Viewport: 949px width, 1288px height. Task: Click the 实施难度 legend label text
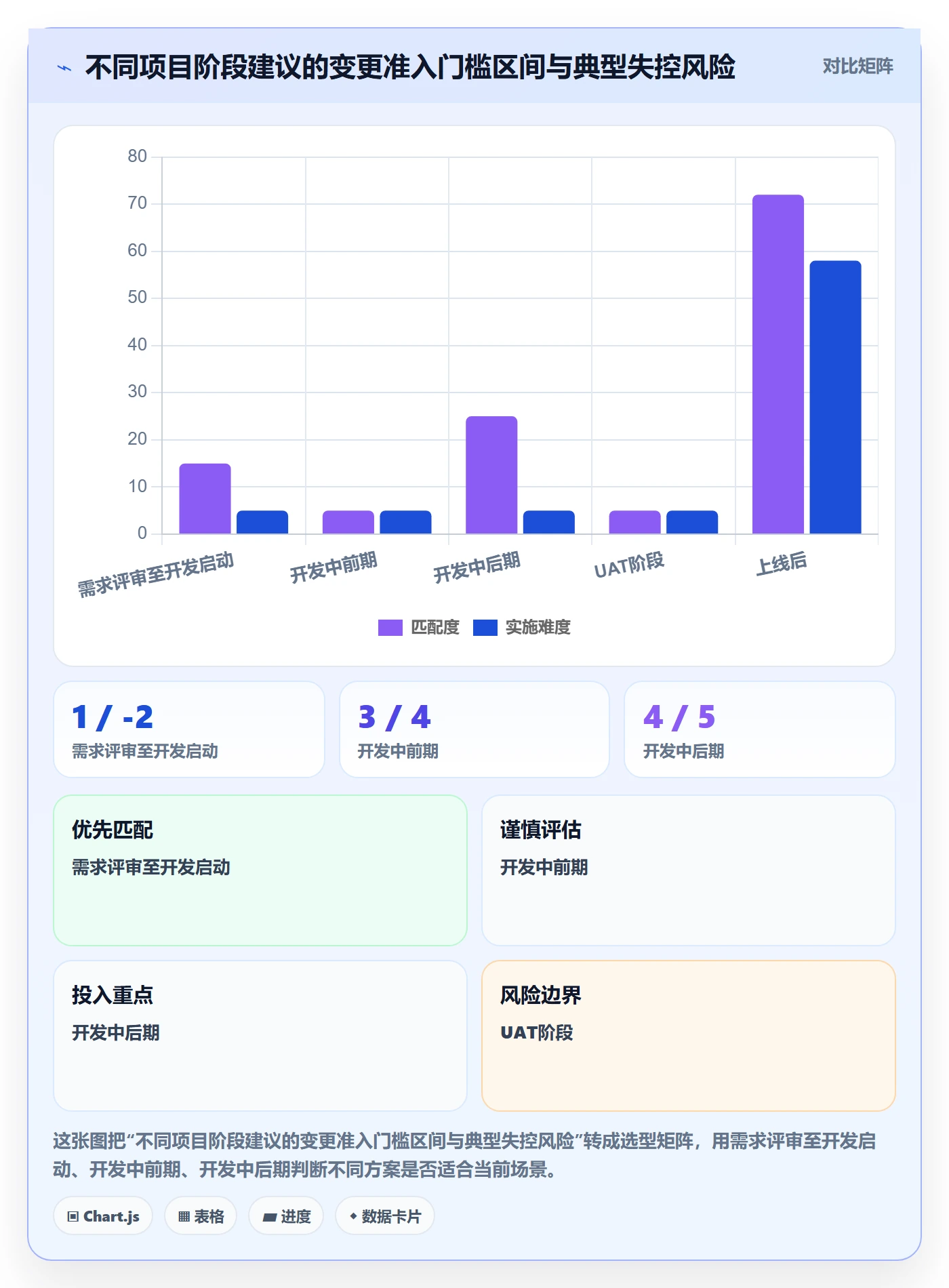538,628
